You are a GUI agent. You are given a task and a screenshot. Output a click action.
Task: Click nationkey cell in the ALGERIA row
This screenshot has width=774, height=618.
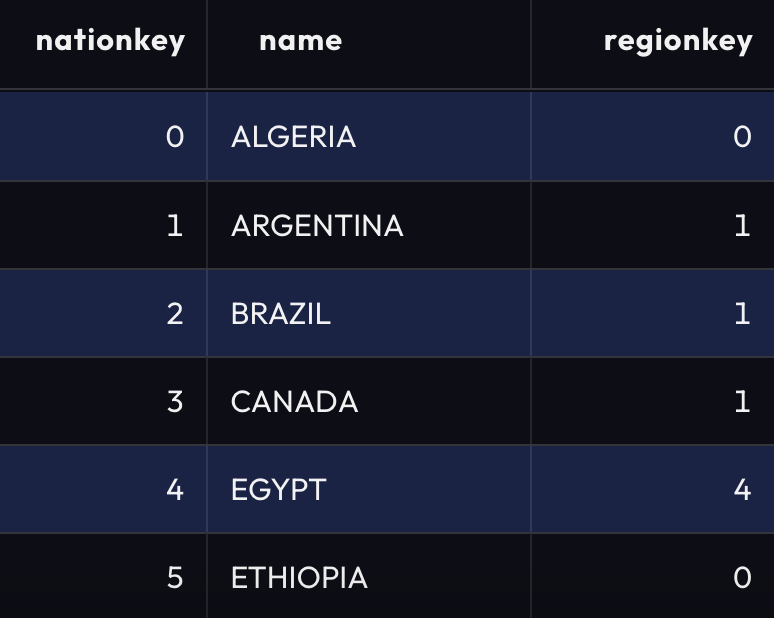pyautogui.click(x=175, y=136)
